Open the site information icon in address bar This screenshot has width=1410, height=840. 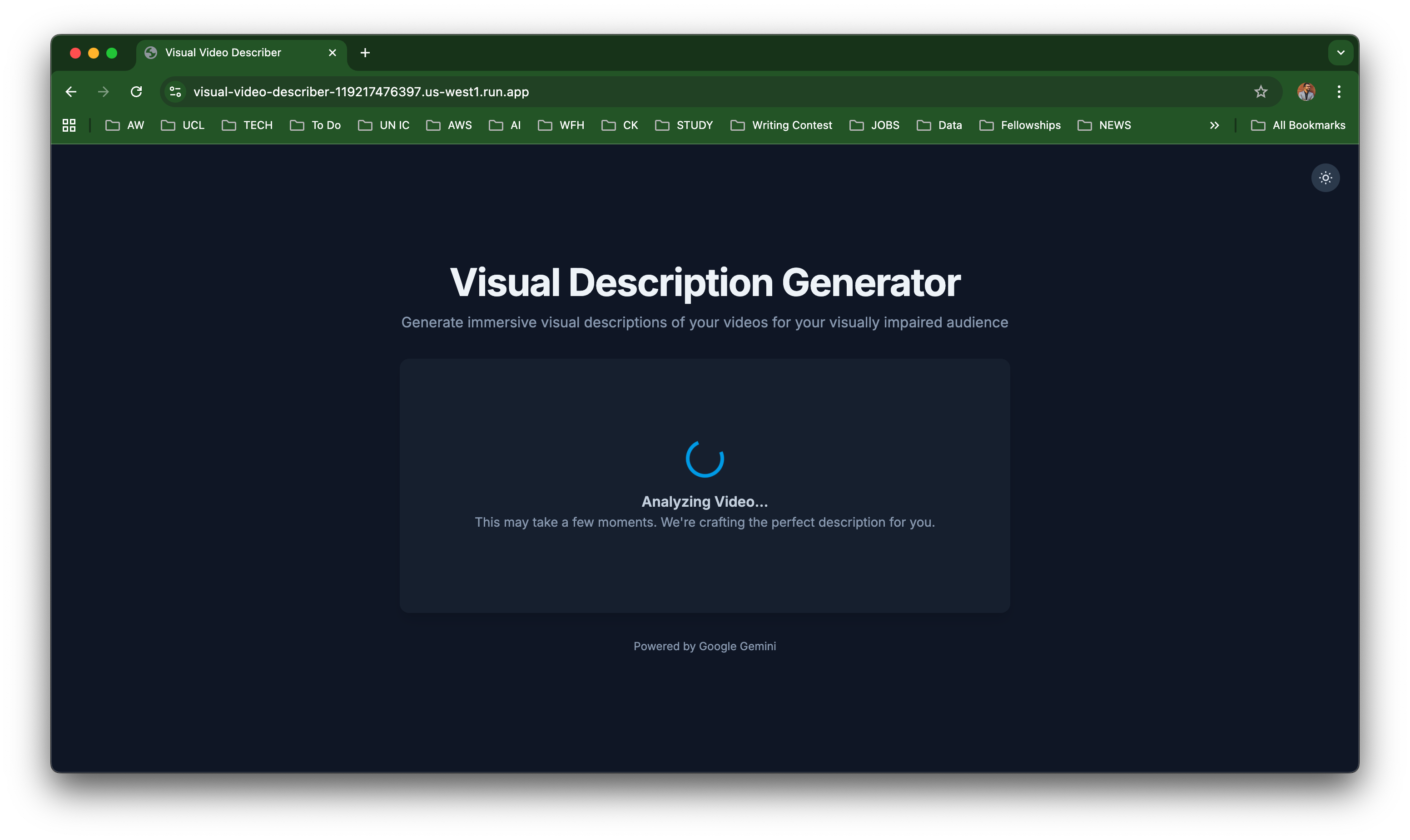point(175,92)
